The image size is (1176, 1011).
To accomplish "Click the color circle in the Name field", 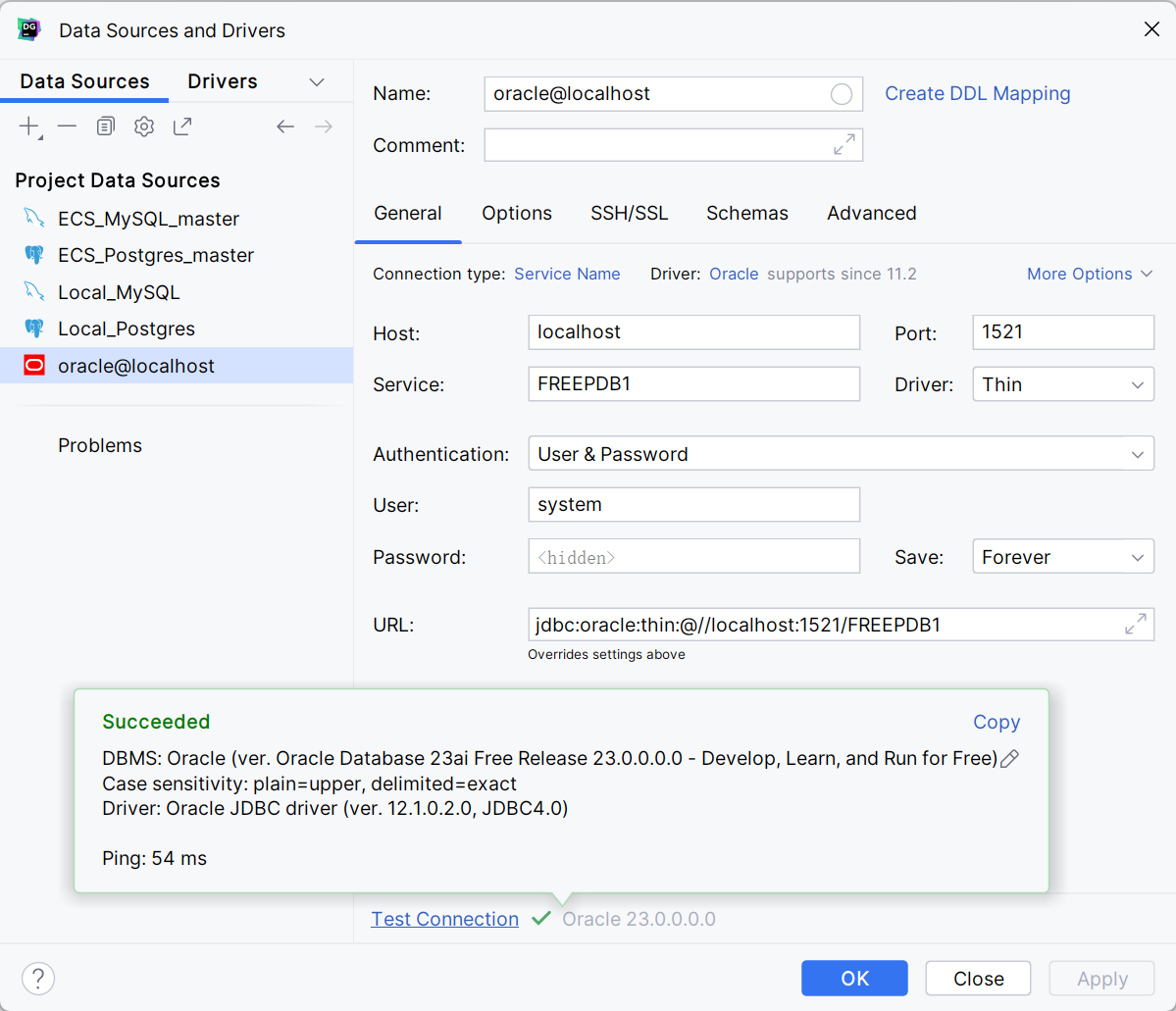I will point(842,94).
